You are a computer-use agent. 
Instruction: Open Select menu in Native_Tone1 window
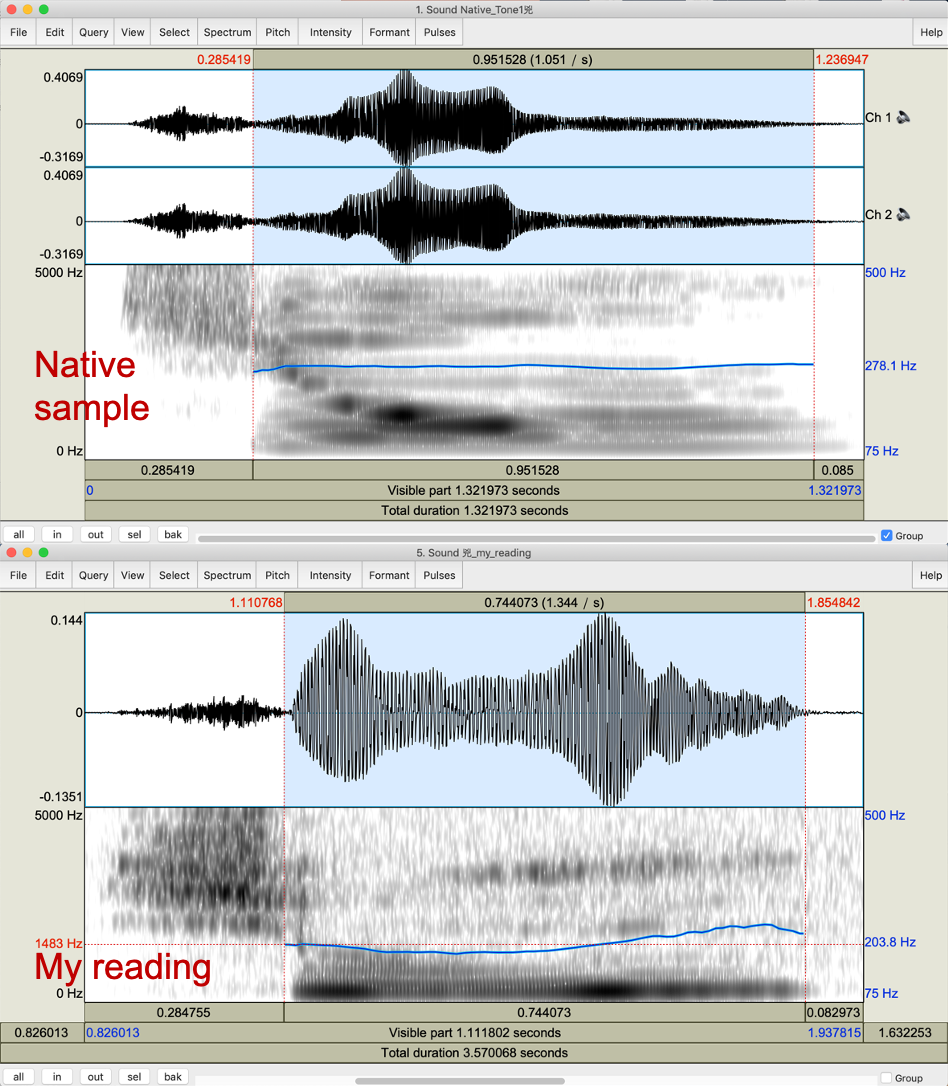point(175,33)
